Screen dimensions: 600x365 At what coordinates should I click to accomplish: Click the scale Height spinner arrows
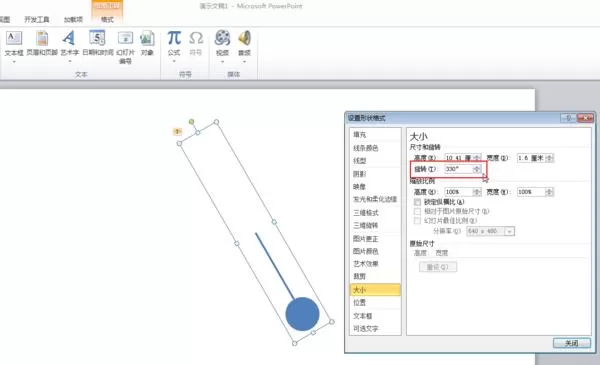(x=477, y=192)
